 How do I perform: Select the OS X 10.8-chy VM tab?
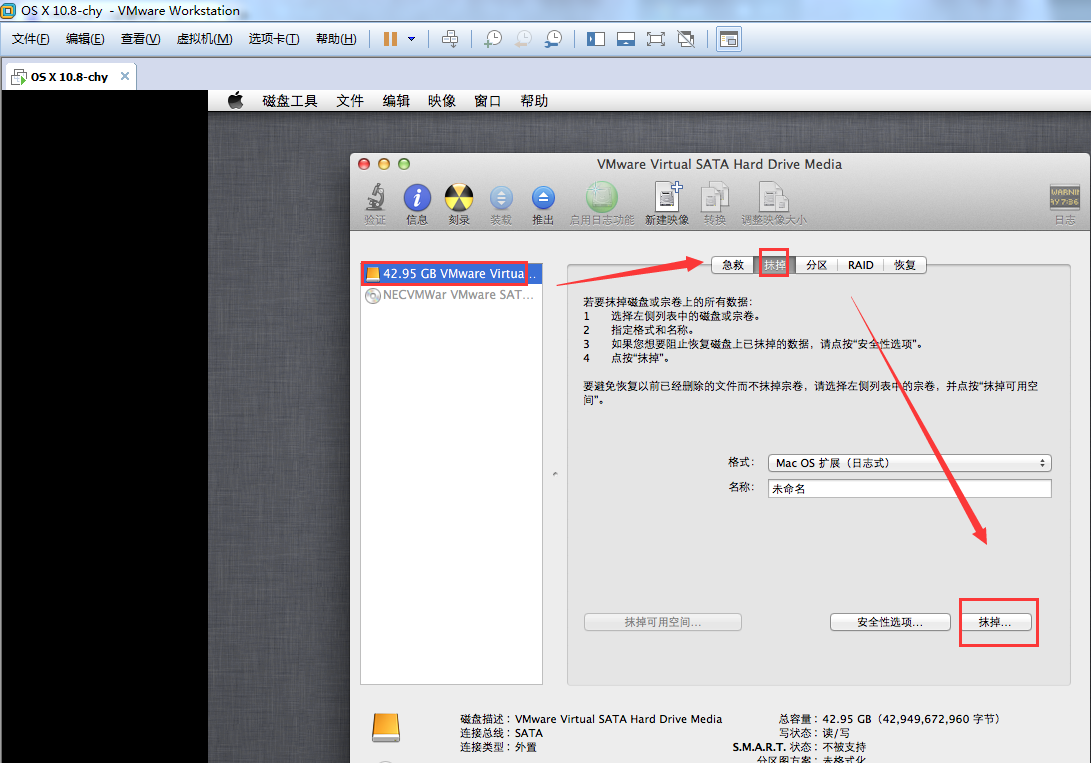[x=69, y=77]
